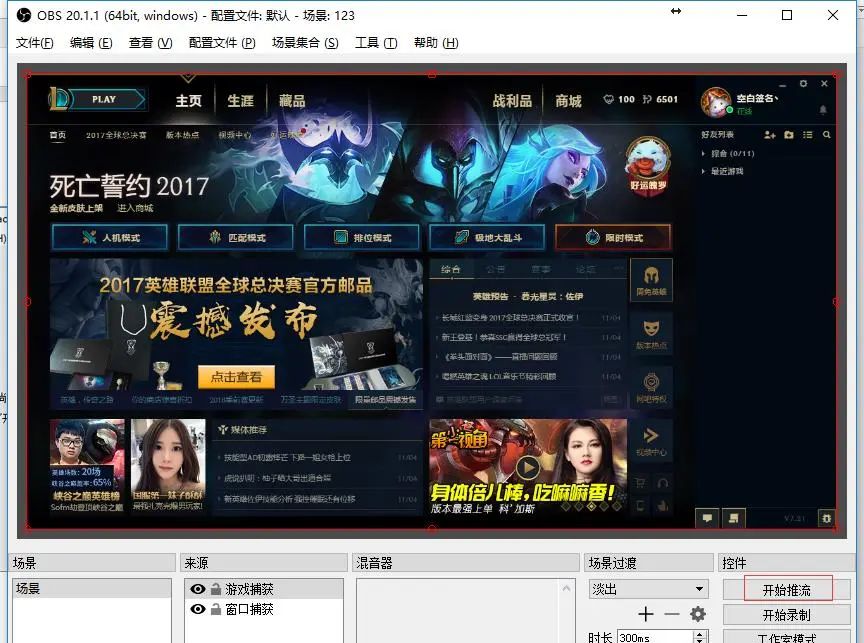
Task: Click the 点击查看 banner button
Action: click(236, 377)
